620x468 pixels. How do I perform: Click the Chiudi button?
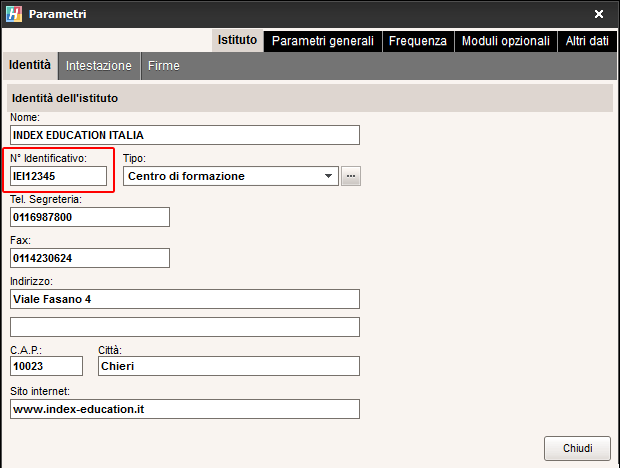pyautogui.click(x=577, y=448)
